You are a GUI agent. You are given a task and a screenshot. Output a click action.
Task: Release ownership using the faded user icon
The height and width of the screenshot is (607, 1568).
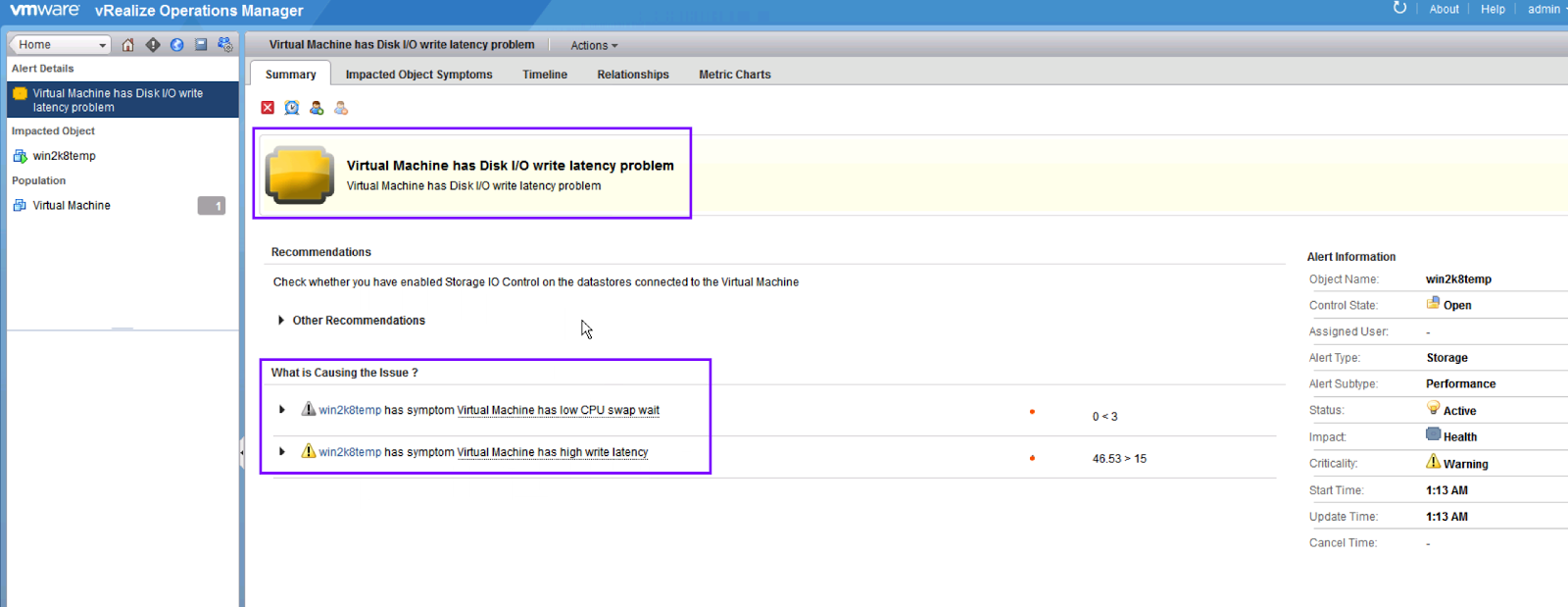click(x=341, y=108)
